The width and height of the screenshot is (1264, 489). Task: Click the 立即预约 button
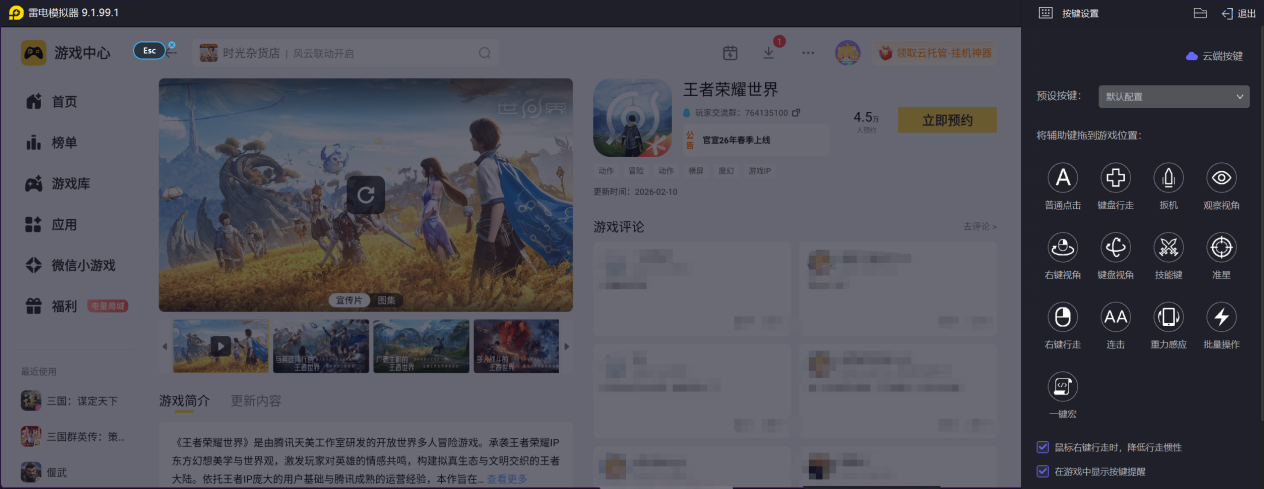pos(947,120)
